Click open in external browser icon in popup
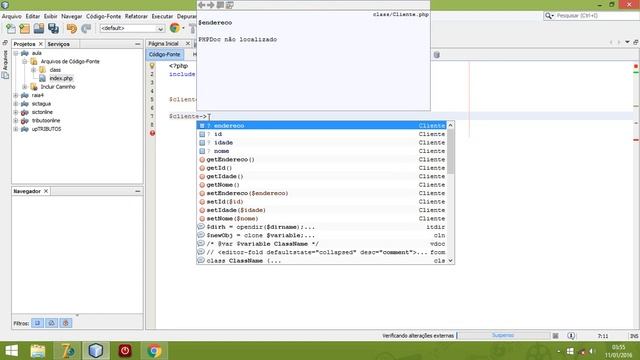The image size is (640, 360). coord(220,5)
